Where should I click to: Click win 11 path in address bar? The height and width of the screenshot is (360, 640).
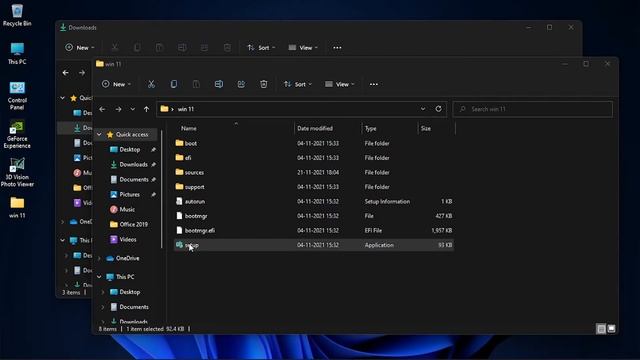tap(186, 109)
